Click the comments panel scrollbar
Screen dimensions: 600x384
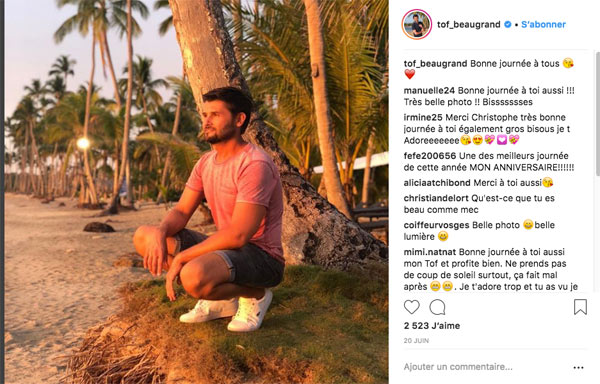pos(597,115)
